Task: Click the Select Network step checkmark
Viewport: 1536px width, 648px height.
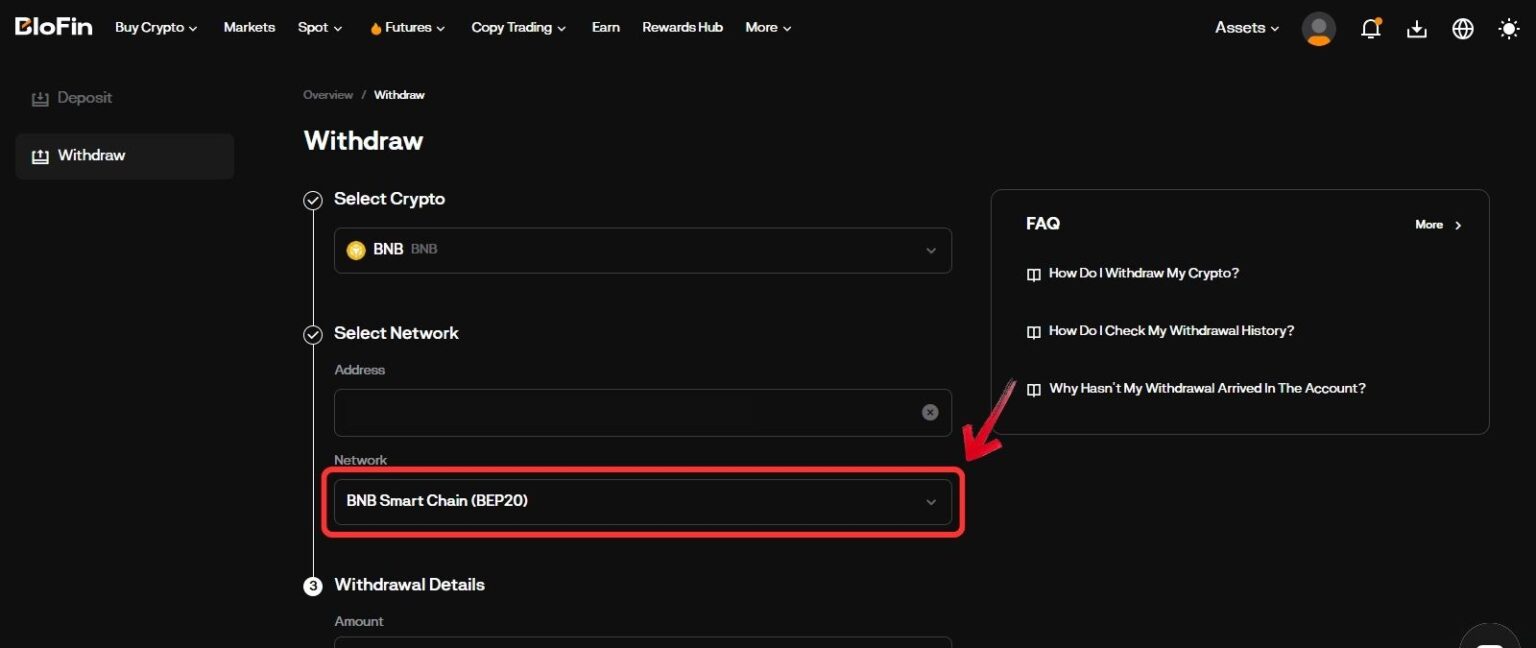Action: point(313,334)
